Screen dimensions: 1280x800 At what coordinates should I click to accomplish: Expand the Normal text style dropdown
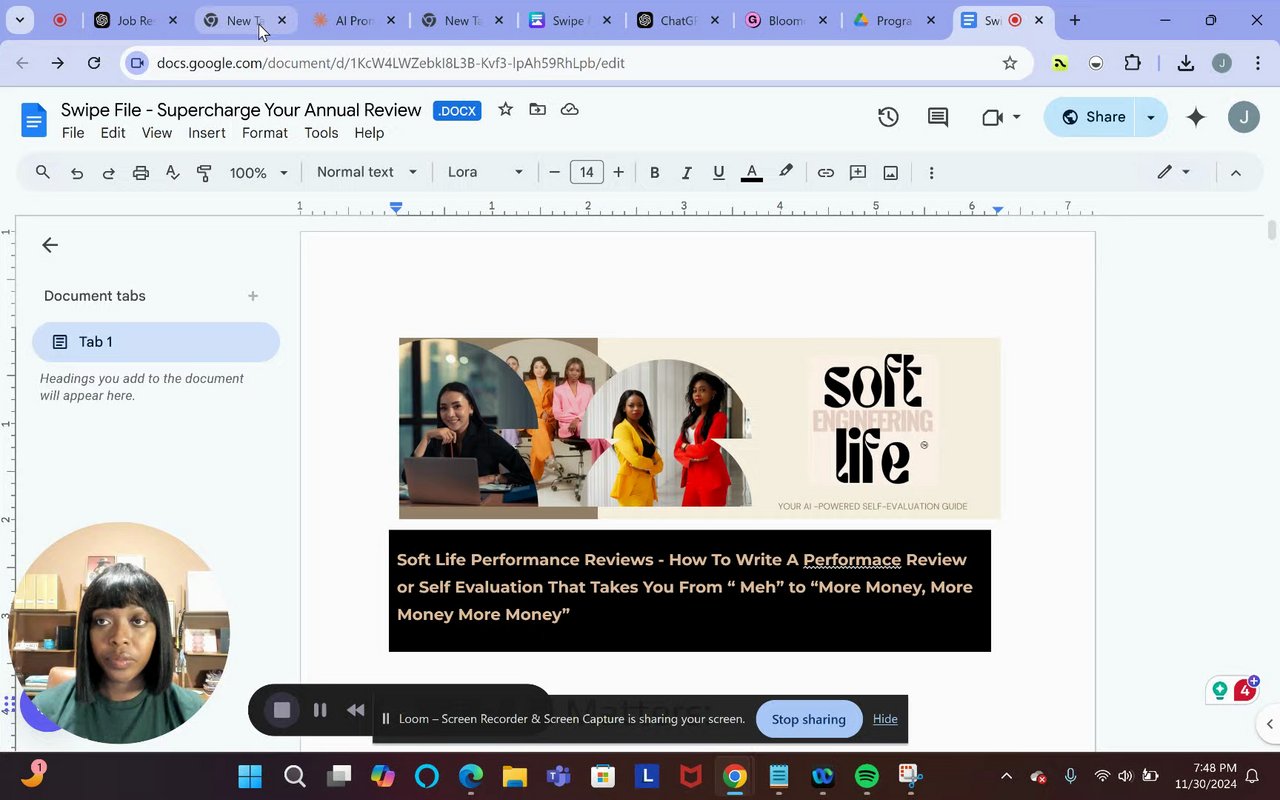(x=366, y=172)
